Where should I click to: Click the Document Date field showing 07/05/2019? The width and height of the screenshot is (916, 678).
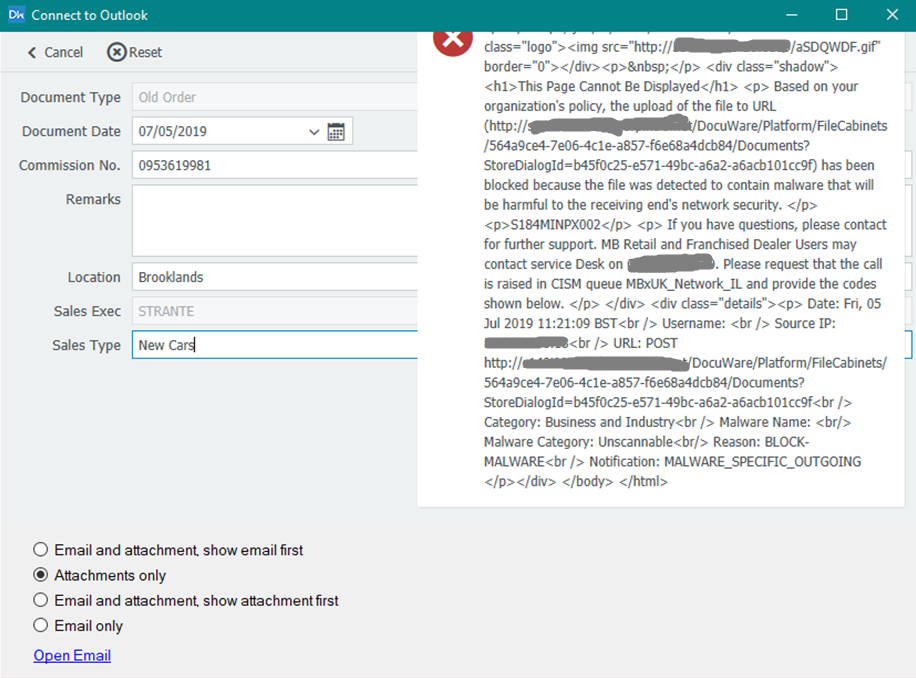(220, 132)
